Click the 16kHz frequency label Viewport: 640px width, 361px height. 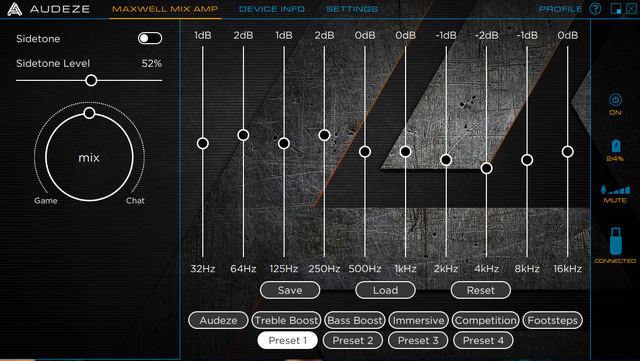coord(567,269)
